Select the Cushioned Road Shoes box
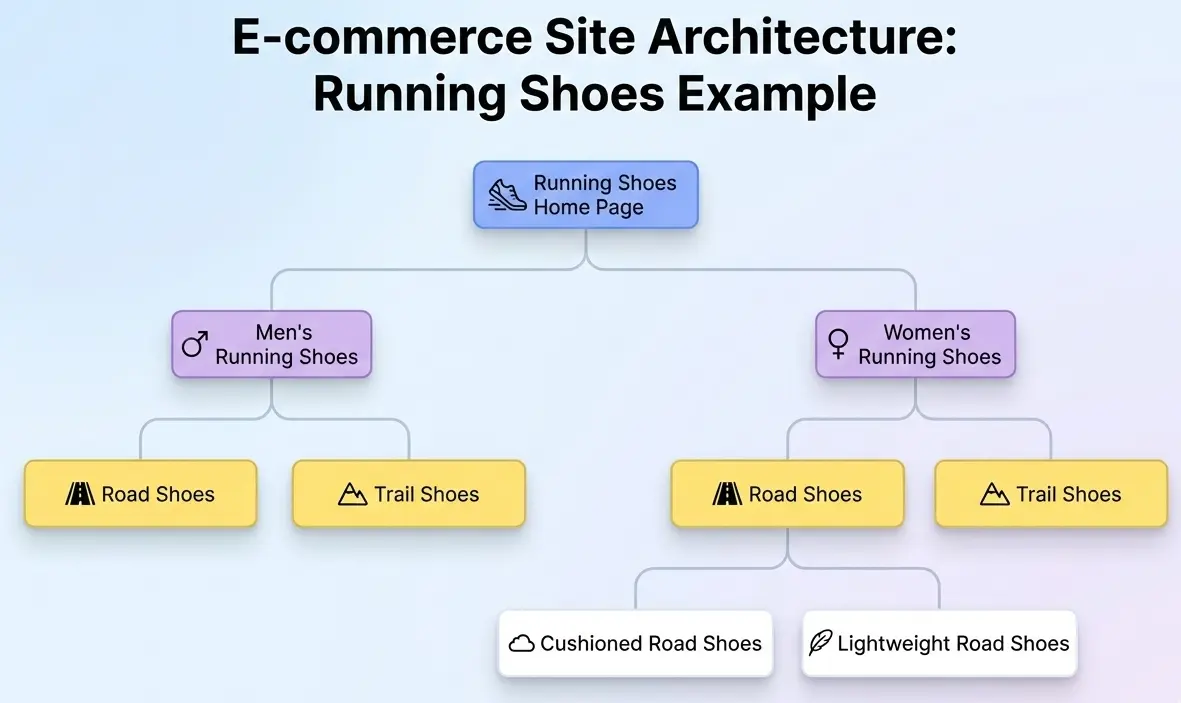The image size is (1181, 703). point(636,643)
